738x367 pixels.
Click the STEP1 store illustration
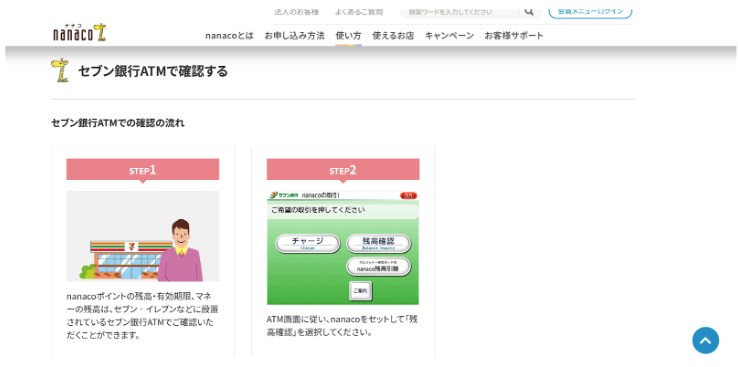[x=143, y=236]
